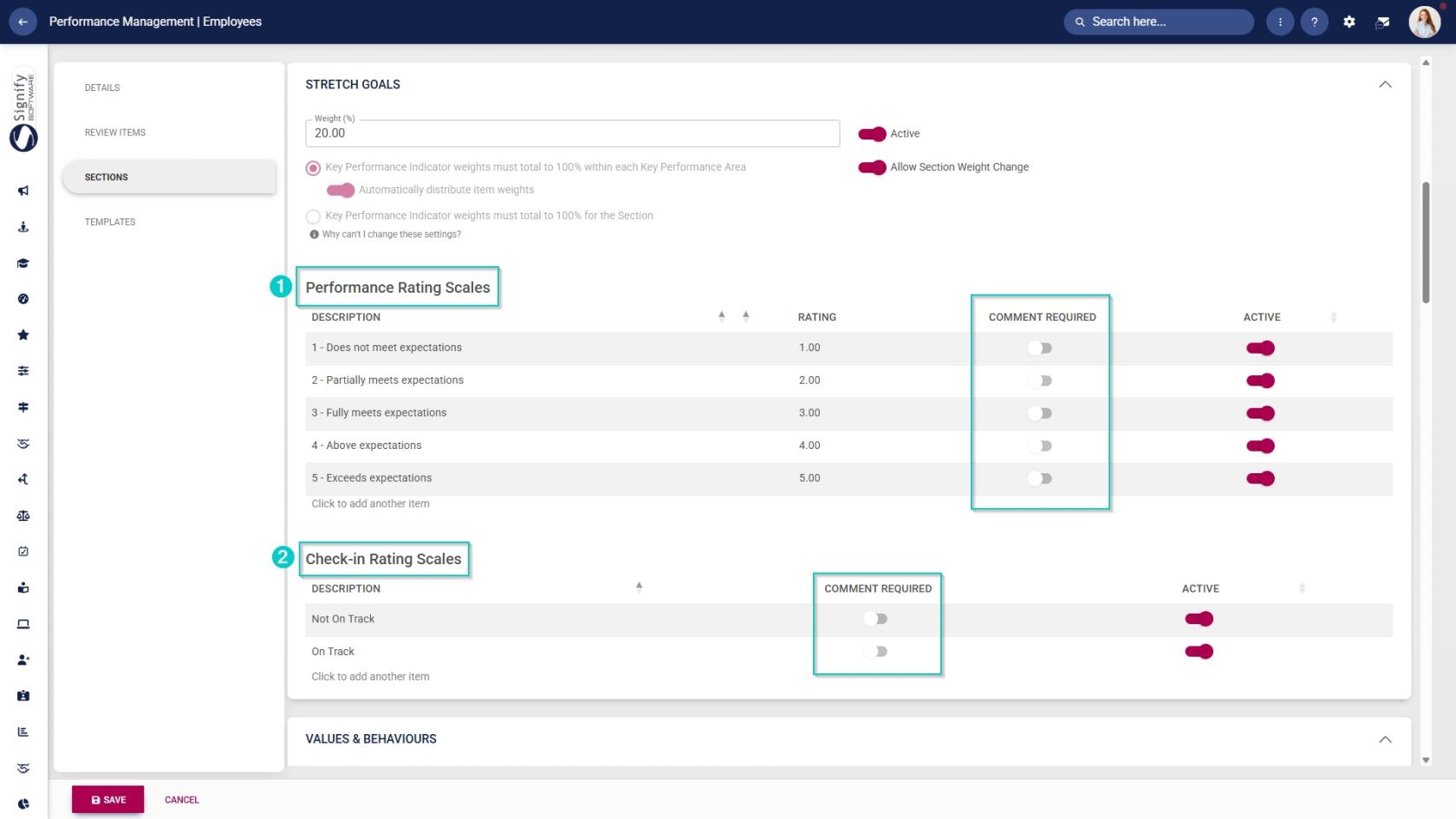Image resolution: width=1456 pixels, height=819 pixels.
Task: Open the add user icon in sidebar
Action: point(23,660)
